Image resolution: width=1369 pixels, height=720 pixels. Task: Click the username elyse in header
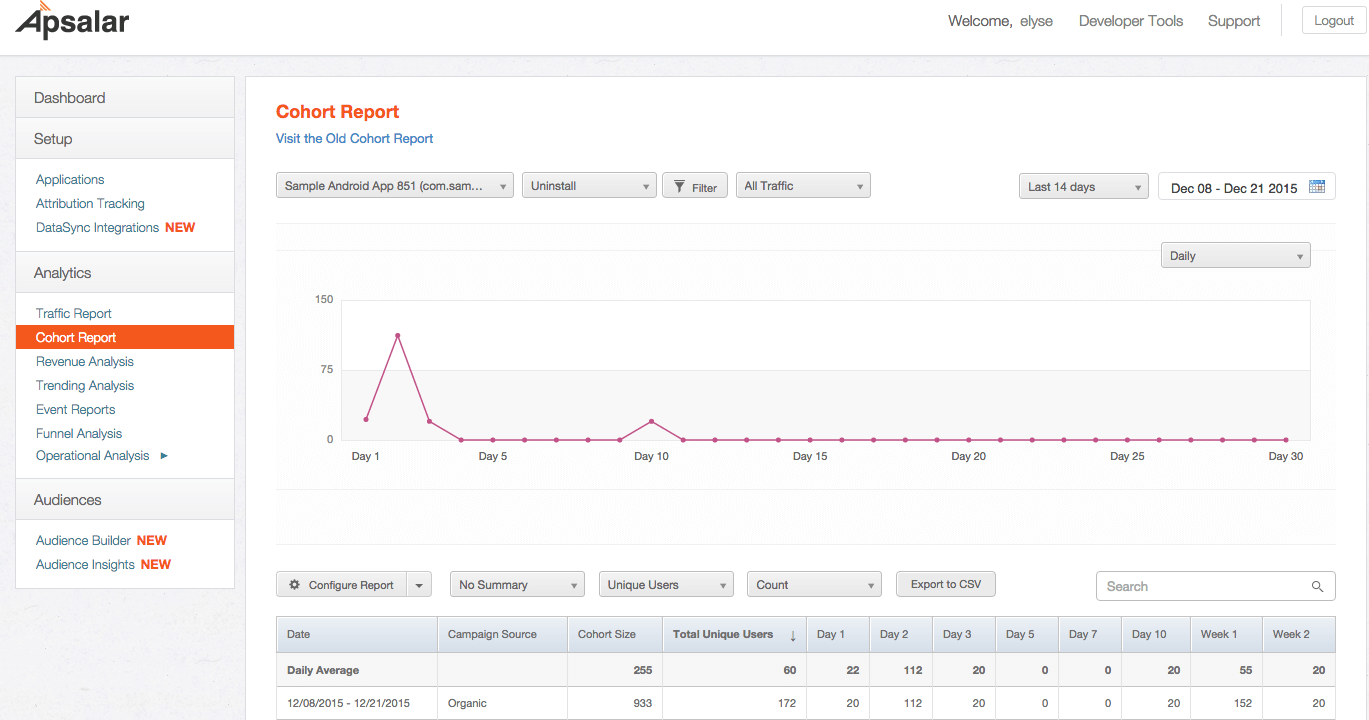tap(1036, 21)
